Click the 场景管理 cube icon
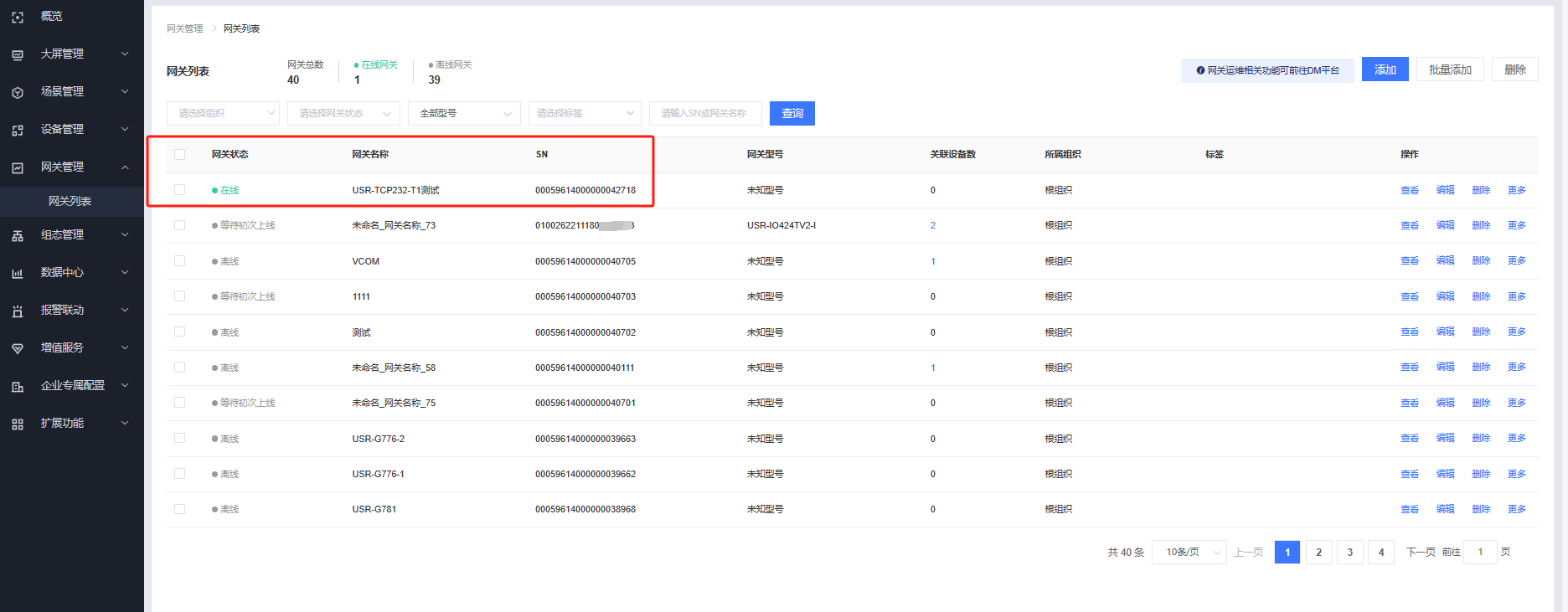Image resolution: width=1568 pixels, height=612 pixels. (x=18, y=92)
